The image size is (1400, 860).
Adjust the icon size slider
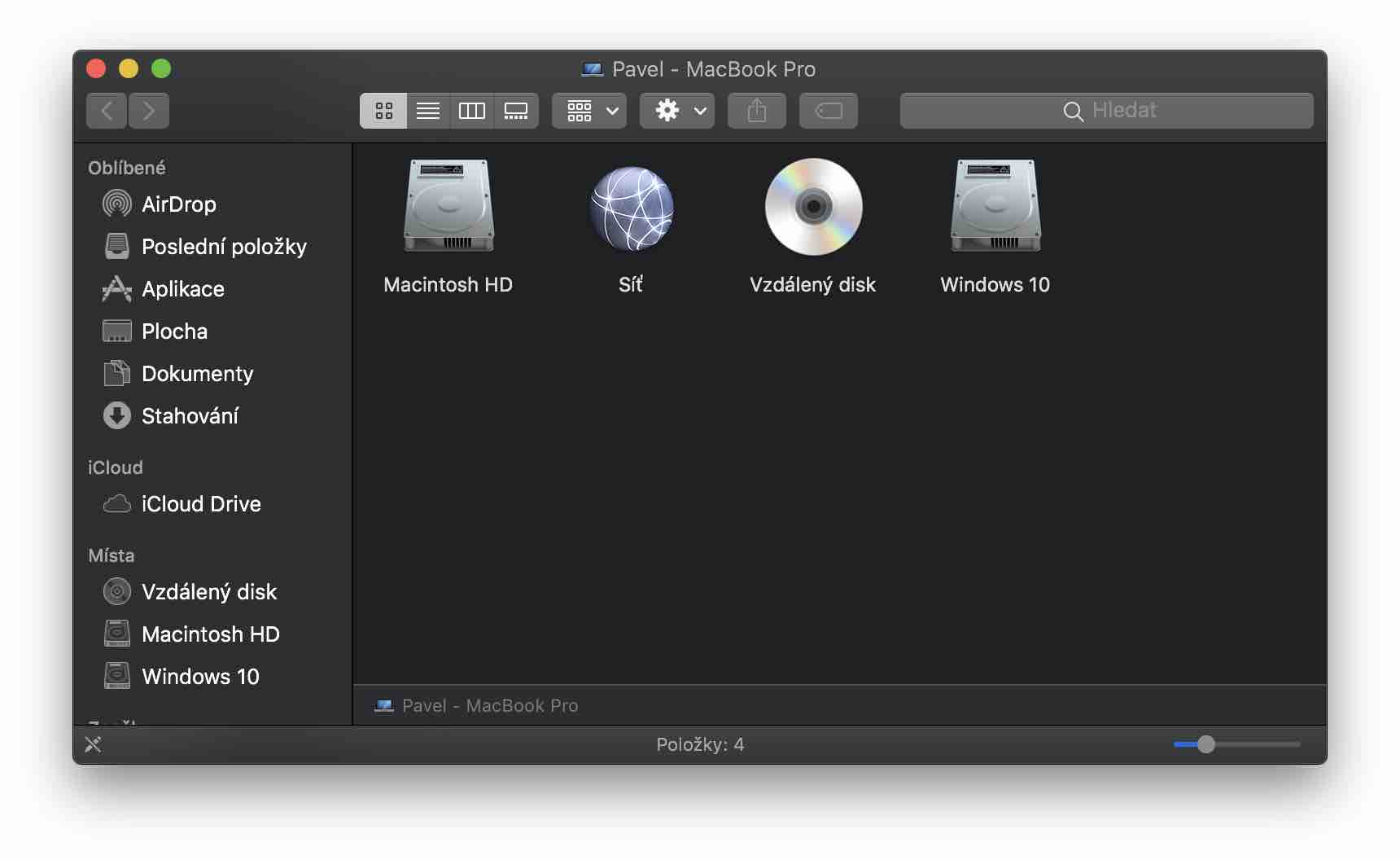pyautogui.click(x=1237, y=744)
